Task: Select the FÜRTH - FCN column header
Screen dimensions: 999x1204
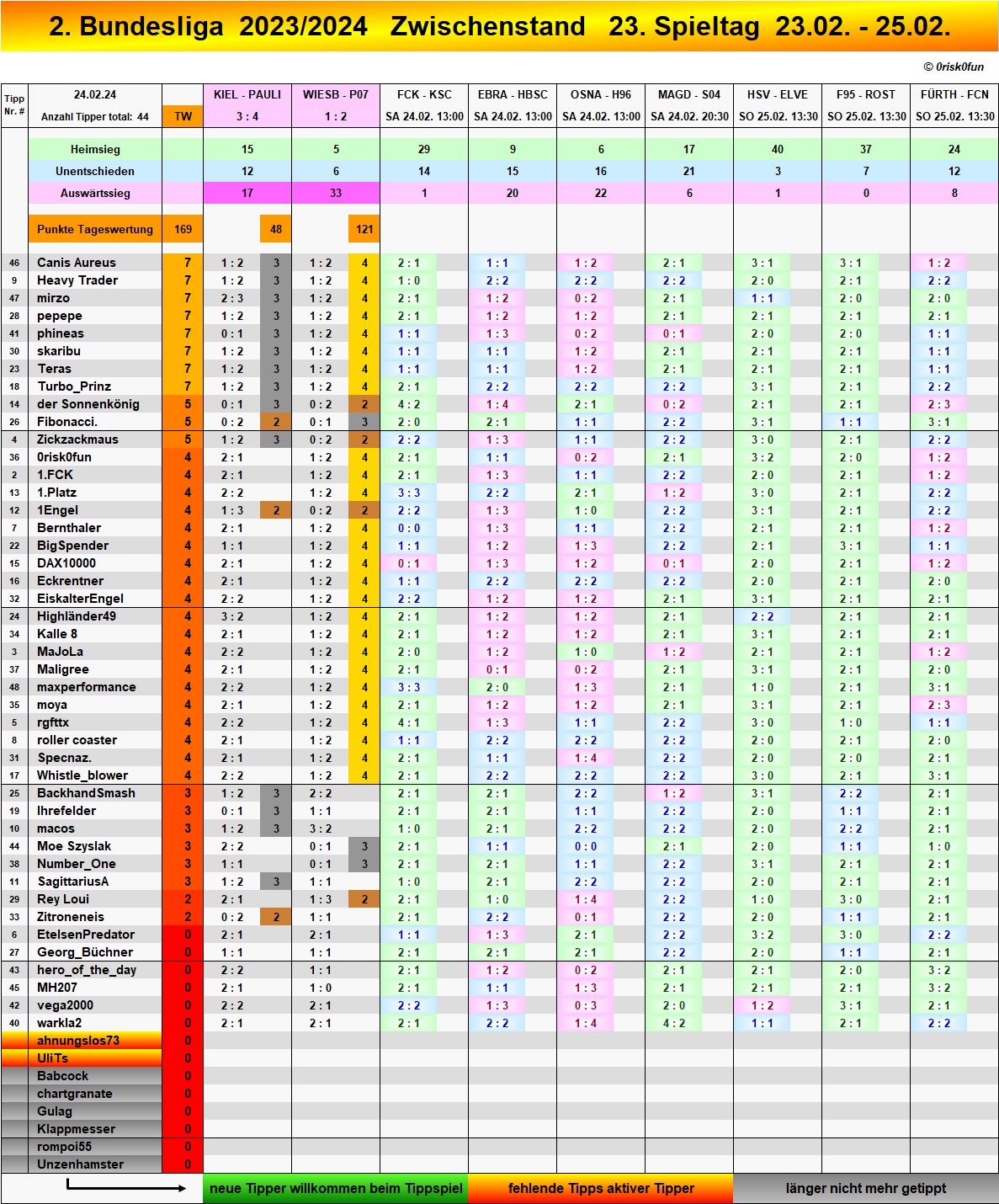Action: [x=954, y=94]
